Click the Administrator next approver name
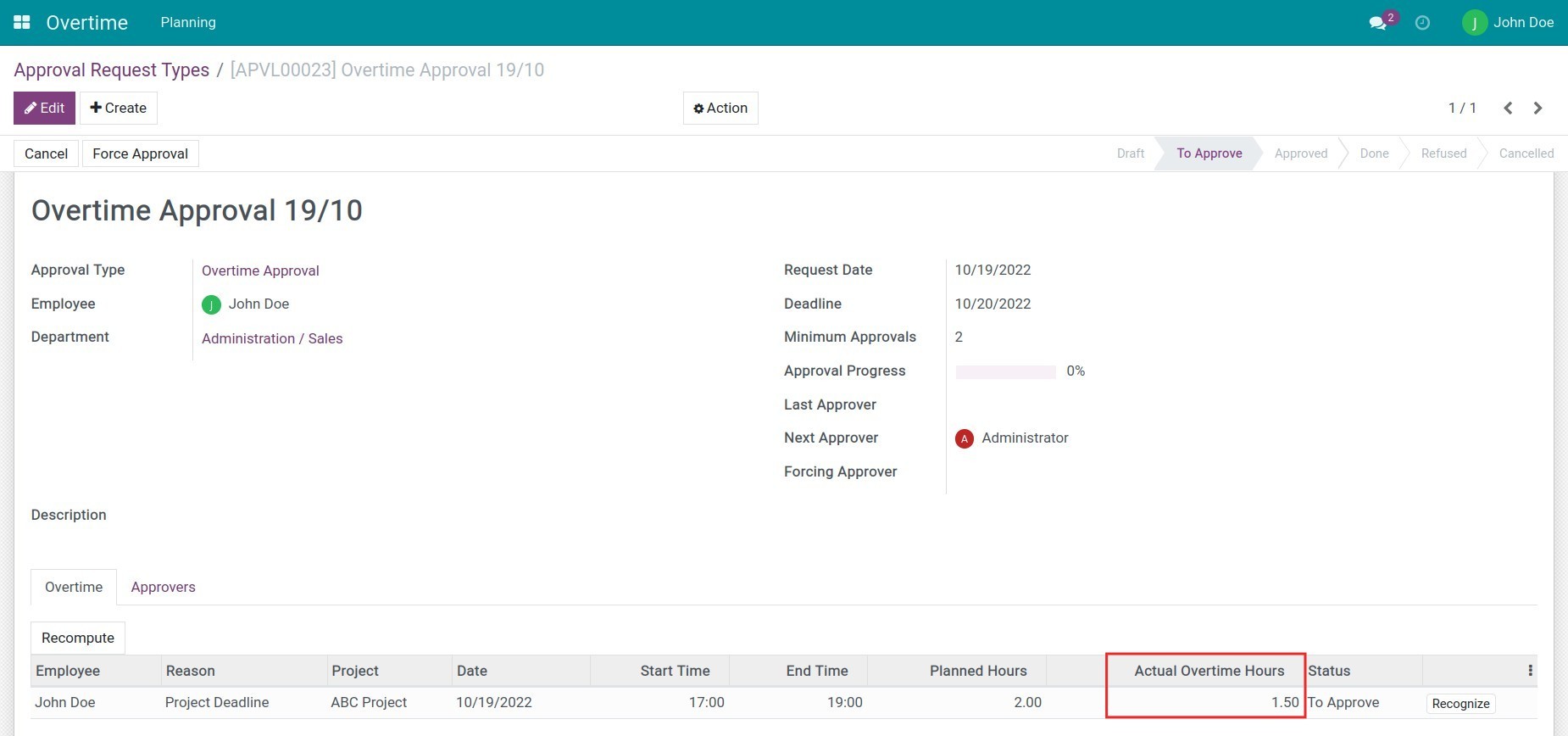1568x736 pixels. (x=1025, y=438)
